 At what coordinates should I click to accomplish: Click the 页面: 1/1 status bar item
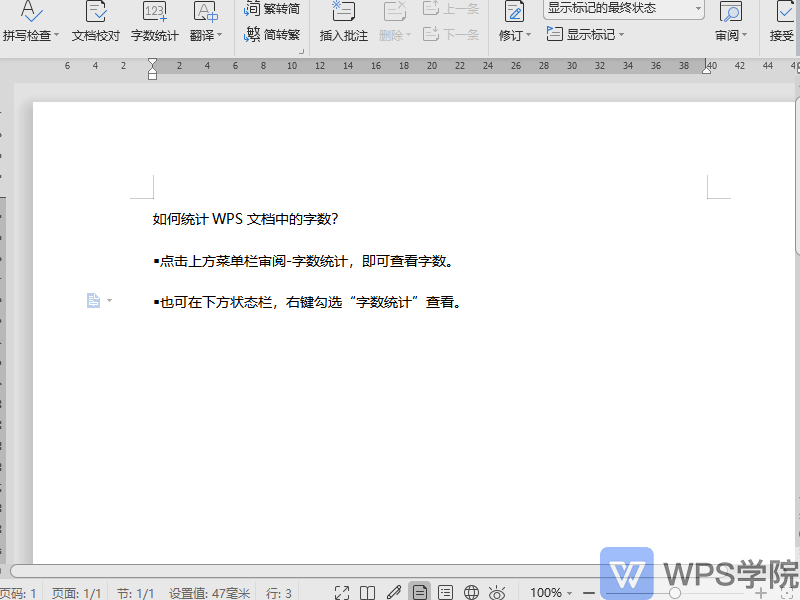pos(76,593)
